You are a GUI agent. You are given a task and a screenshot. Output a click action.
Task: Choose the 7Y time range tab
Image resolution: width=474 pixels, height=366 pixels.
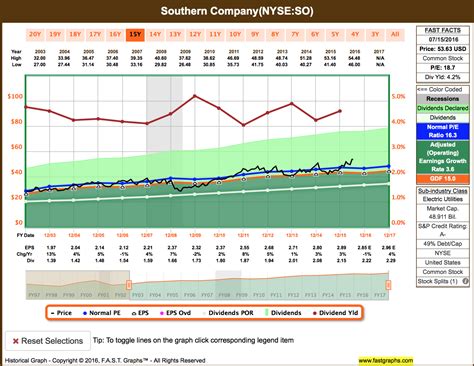pyautogui.click(x=295, y=34)
